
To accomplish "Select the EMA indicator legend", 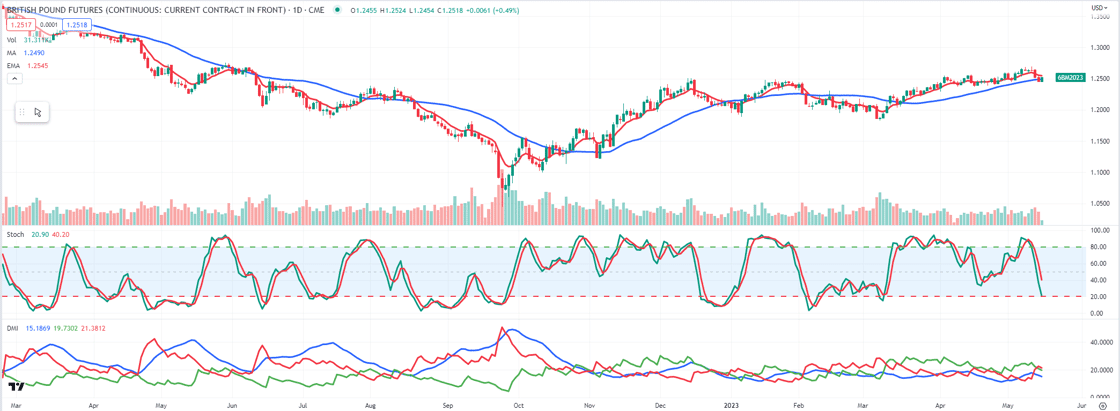I will (x=14, y=66).
